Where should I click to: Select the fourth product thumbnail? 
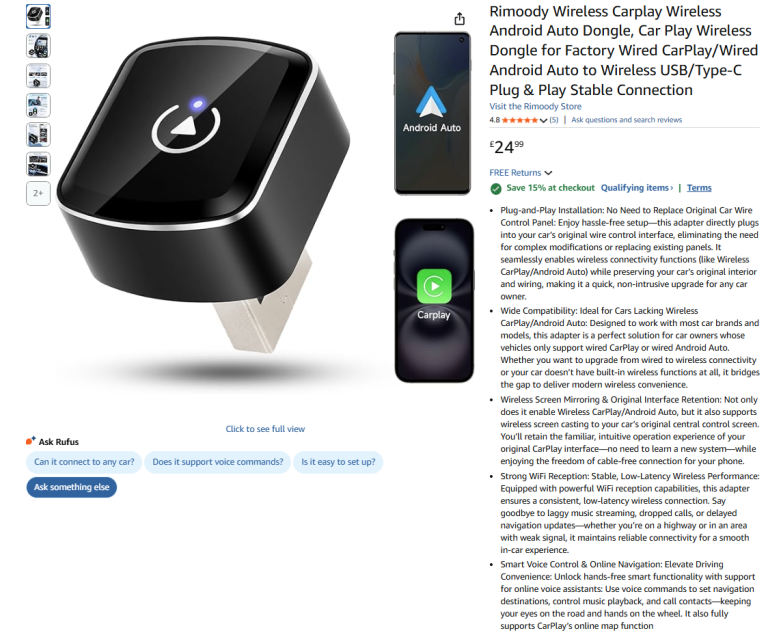point(38,105)
